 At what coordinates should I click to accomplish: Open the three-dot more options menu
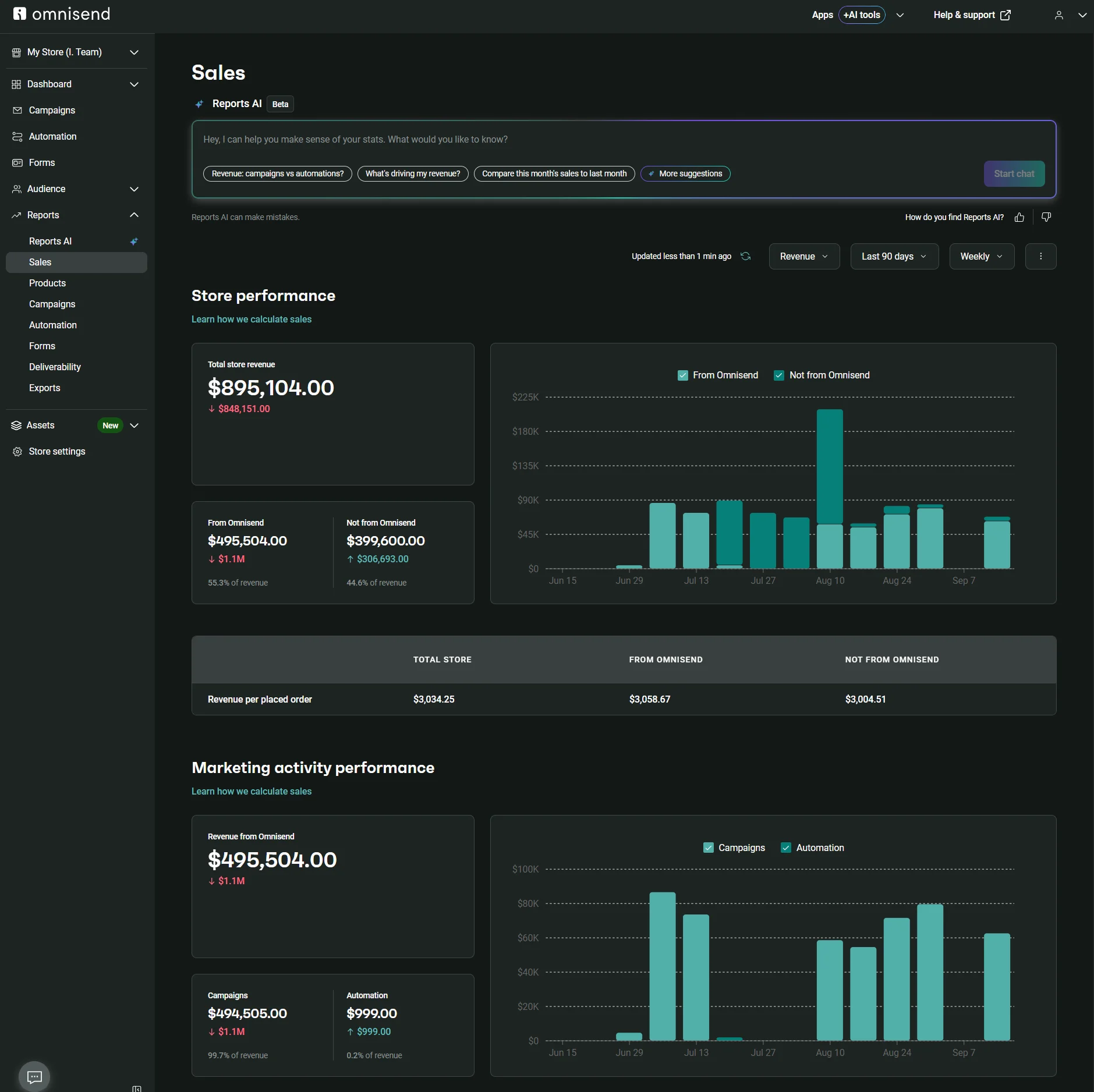(1041, 256)
